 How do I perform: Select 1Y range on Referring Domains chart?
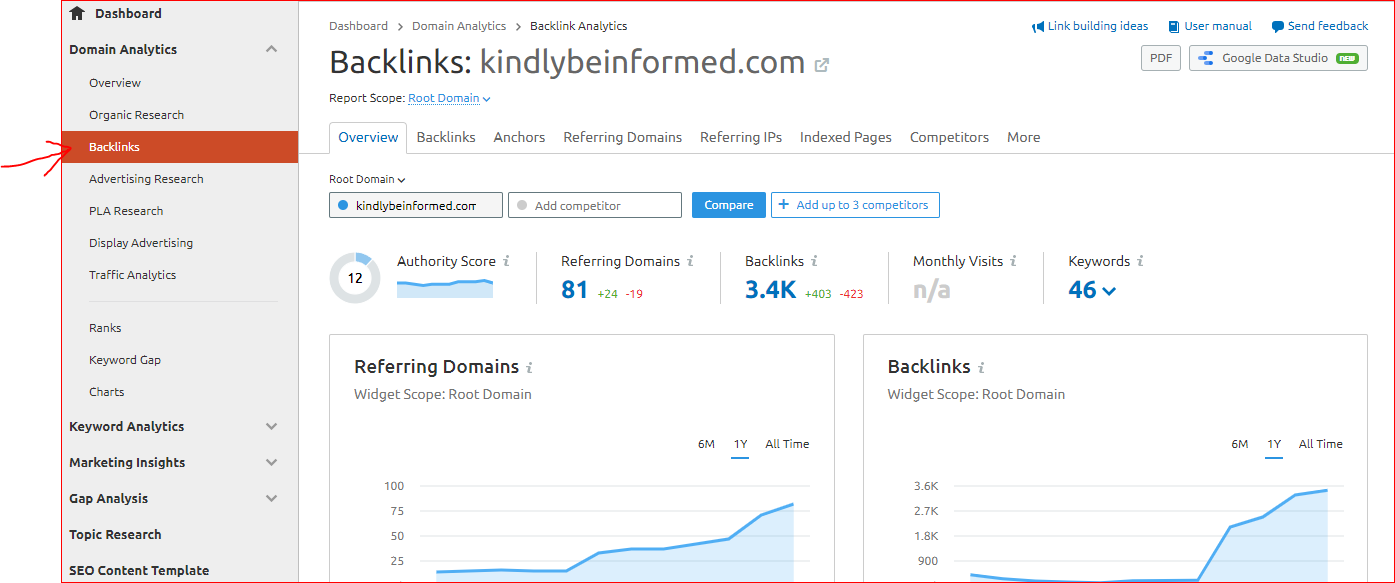[740, 444]
